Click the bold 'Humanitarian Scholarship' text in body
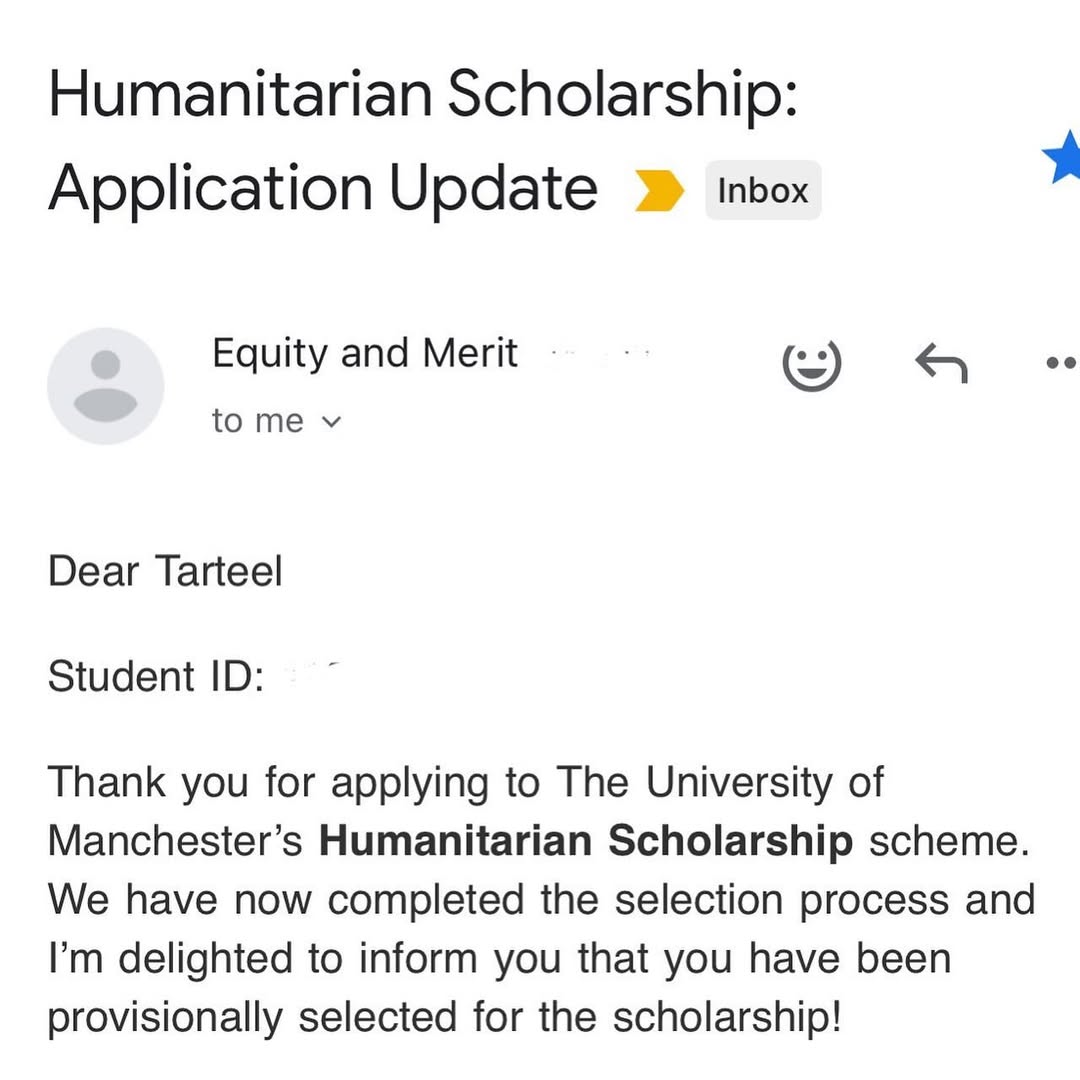This screenshot has height=1080, width=1080. coord(586,841)
